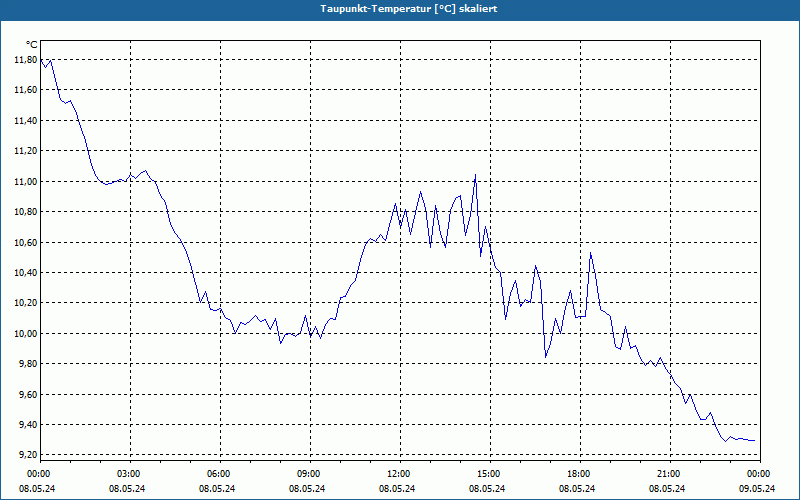800x500 pixels.
Task: Select the 10,40 y-axis value
Action: (x=26, y=273)
